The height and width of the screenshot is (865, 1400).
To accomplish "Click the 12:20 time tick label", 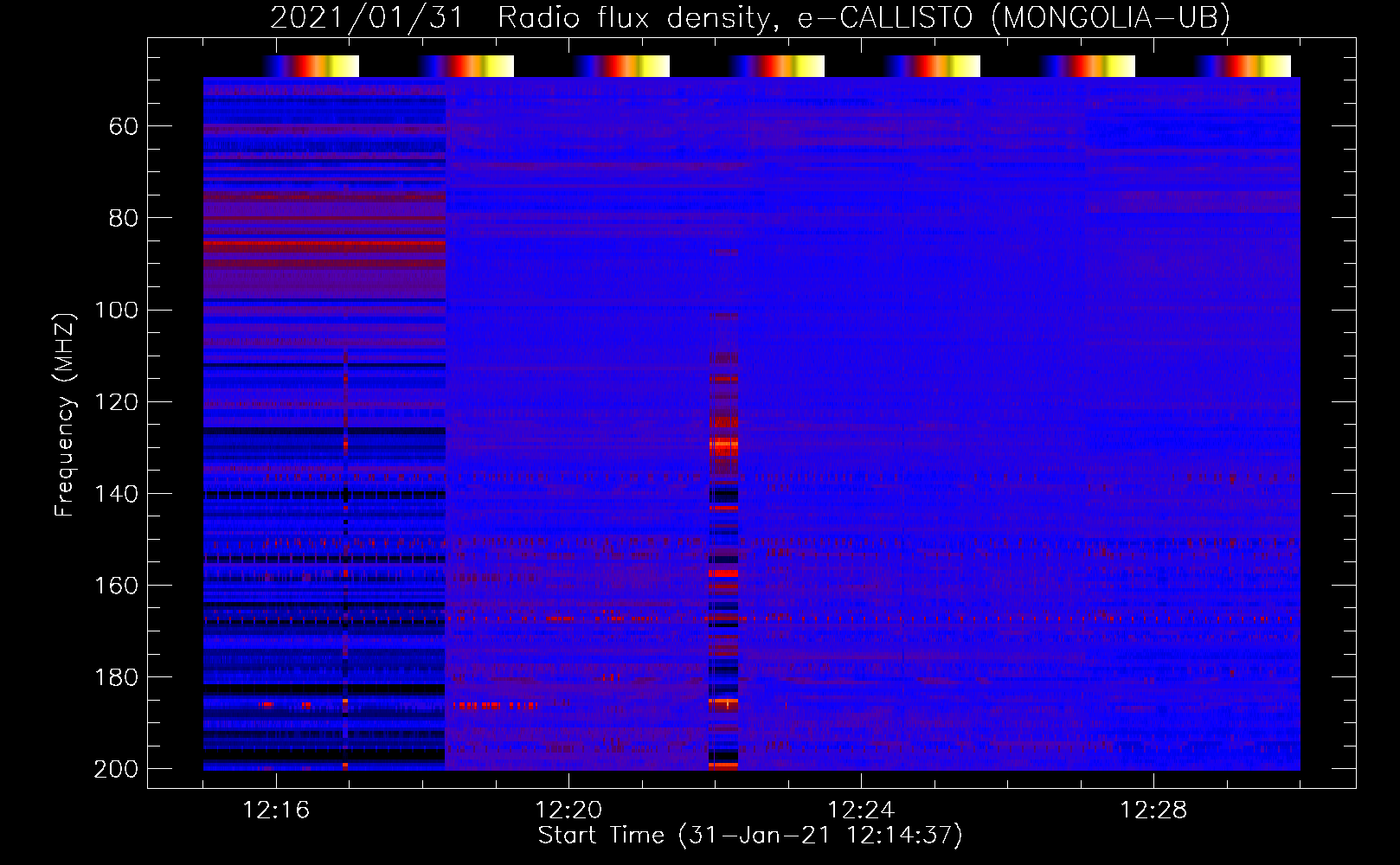I will [x=568, y=811].
